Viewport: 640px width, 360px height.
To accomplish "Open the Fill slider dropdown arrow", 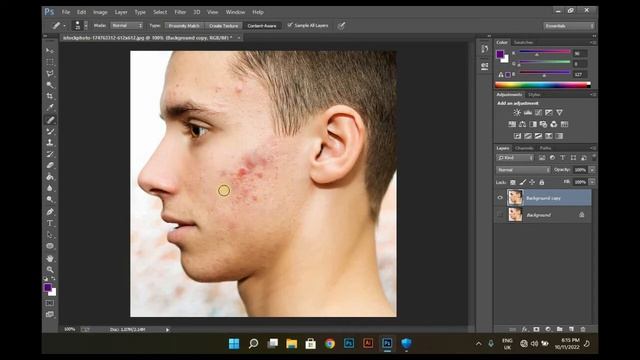I will click(592, 182).
